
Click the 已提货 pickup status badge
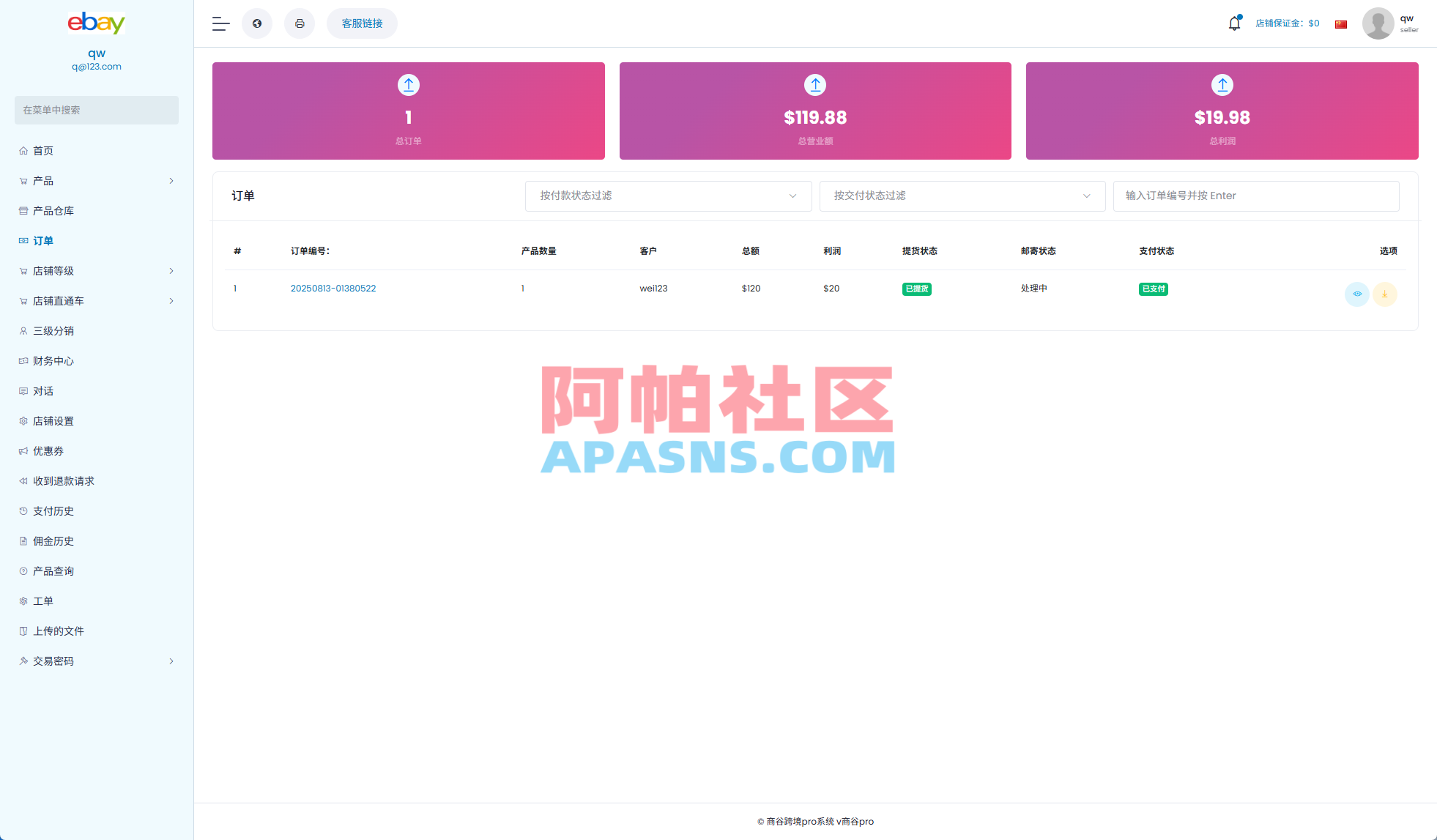tap(916, 289)
